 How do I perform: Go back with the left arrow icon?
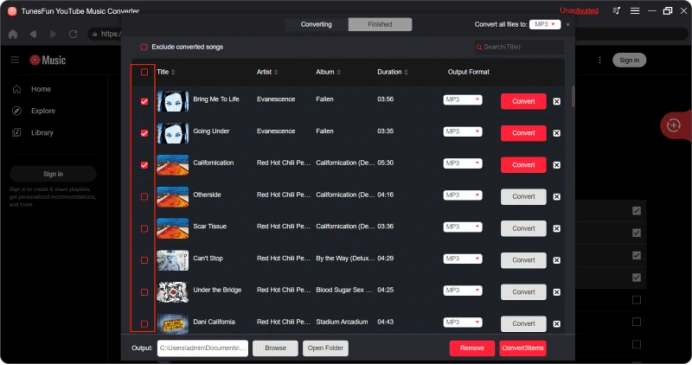tap(33, 34)
